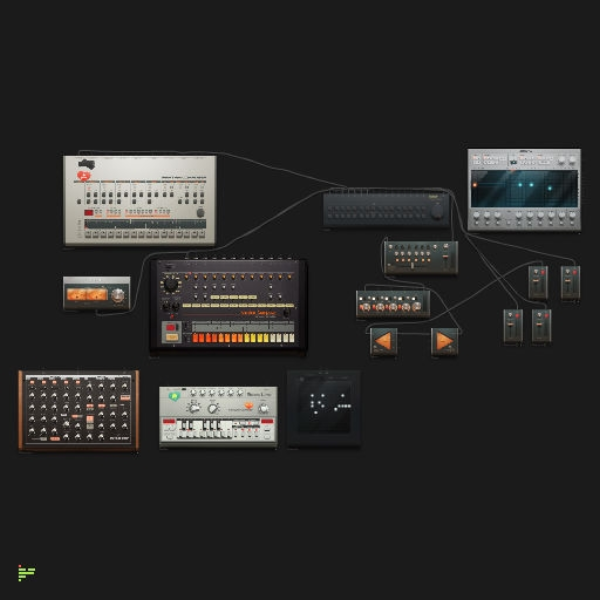Screen dimensions: 600x600
Task: Toggle the red start button on black drum machine
Action: point(171,328)
